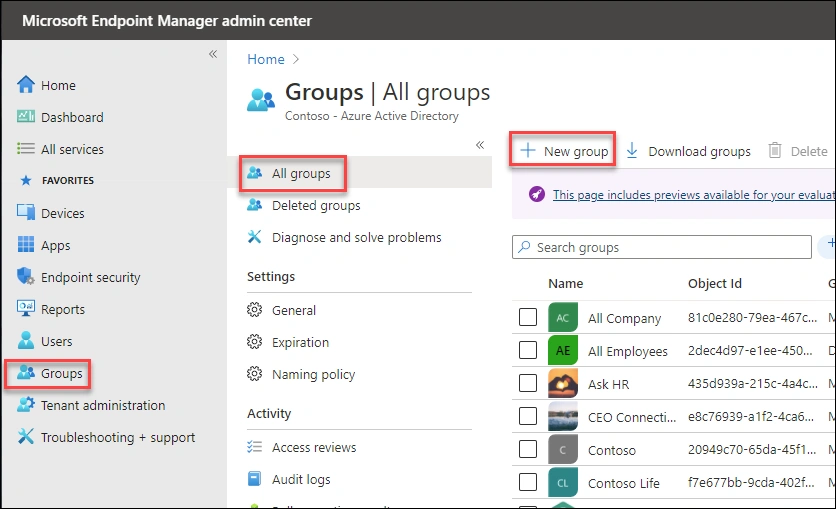The width and height of the screenshot is (836, 509).
Task: Tick the CEO Connection group checkbox
Action: pyautogui.click(x=528, y=416)
